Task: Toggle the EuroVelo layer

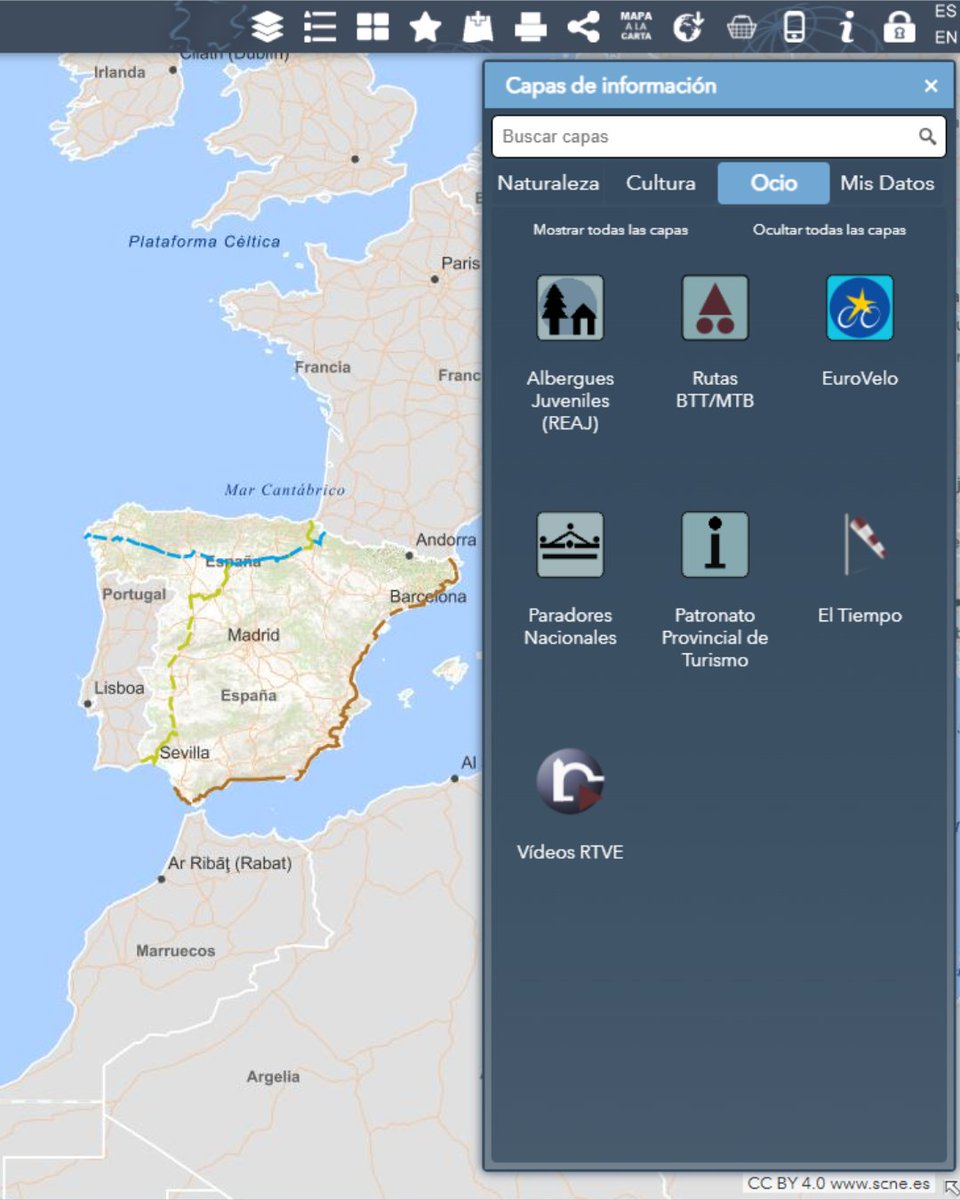Action: [x=860, y=308]
